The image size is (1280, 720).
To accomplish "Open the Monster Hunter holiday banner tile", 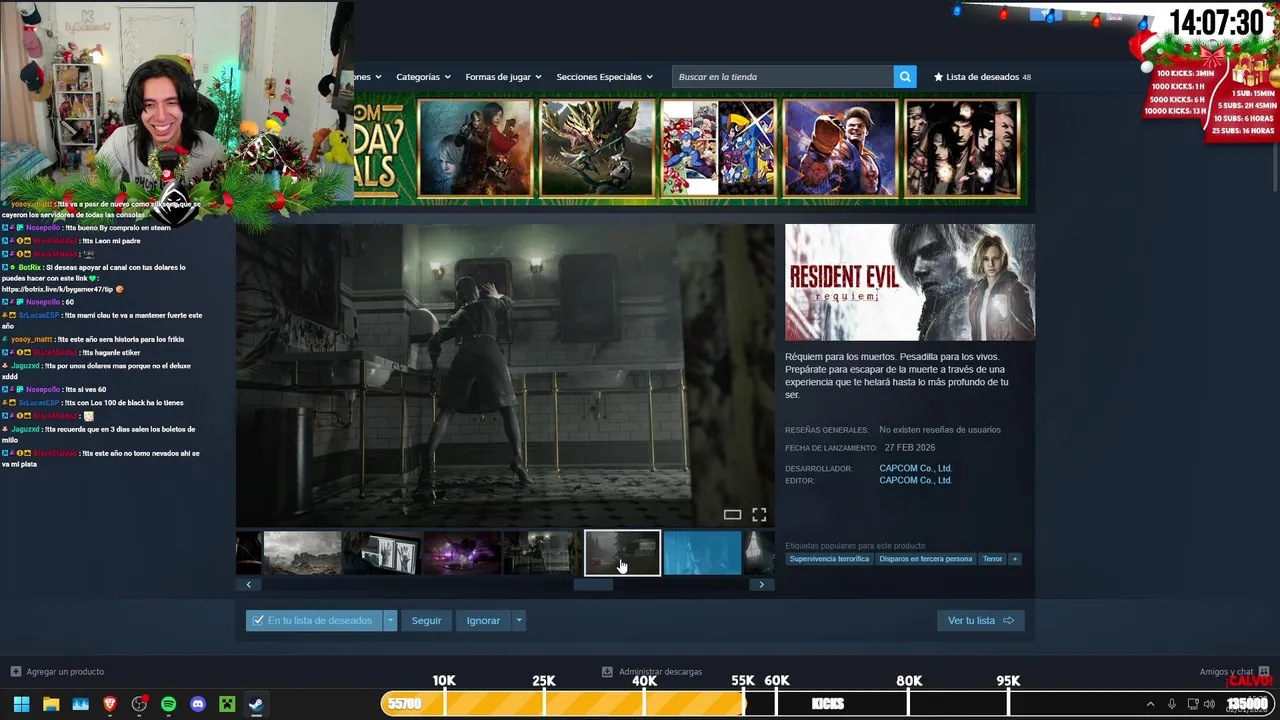I will tap(597, 148).
